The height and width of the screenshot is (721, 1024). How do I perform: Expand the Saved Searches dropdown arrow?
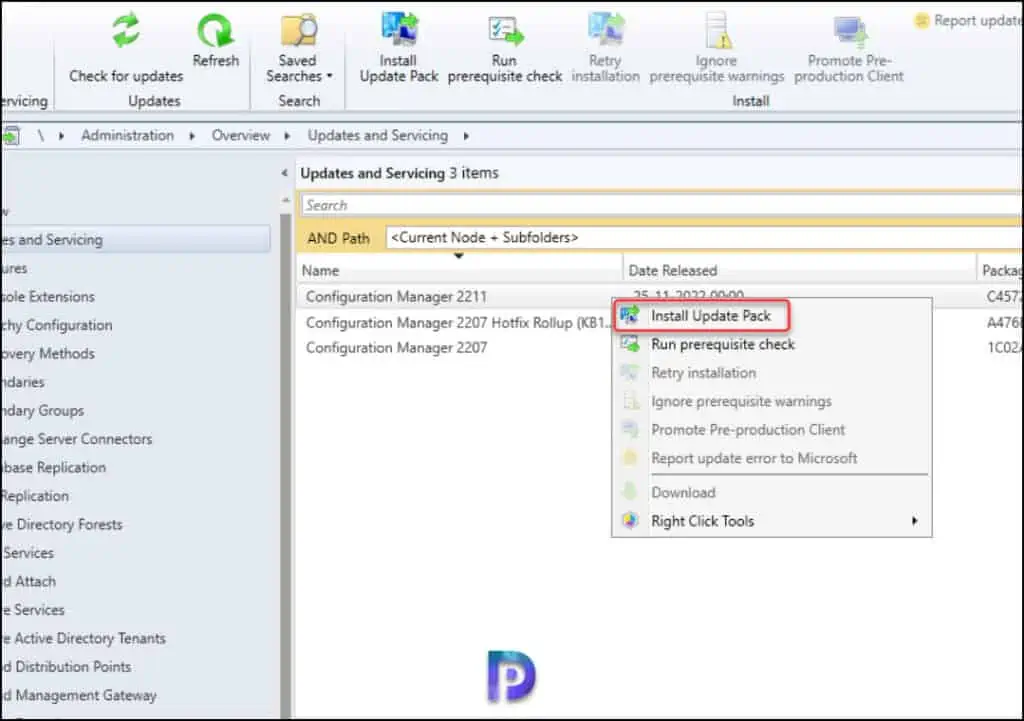330,76
